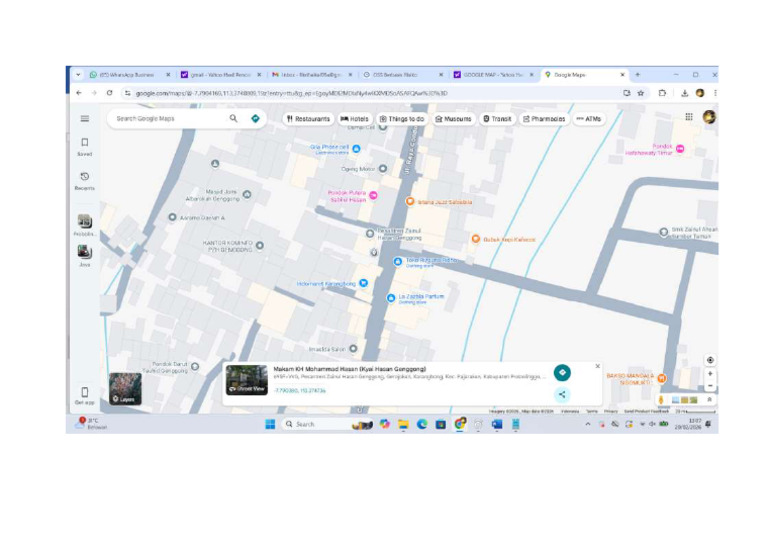The width and height of the screenshot is (768, 543).
Task: Go back in browser history
Action: (79, 93)
